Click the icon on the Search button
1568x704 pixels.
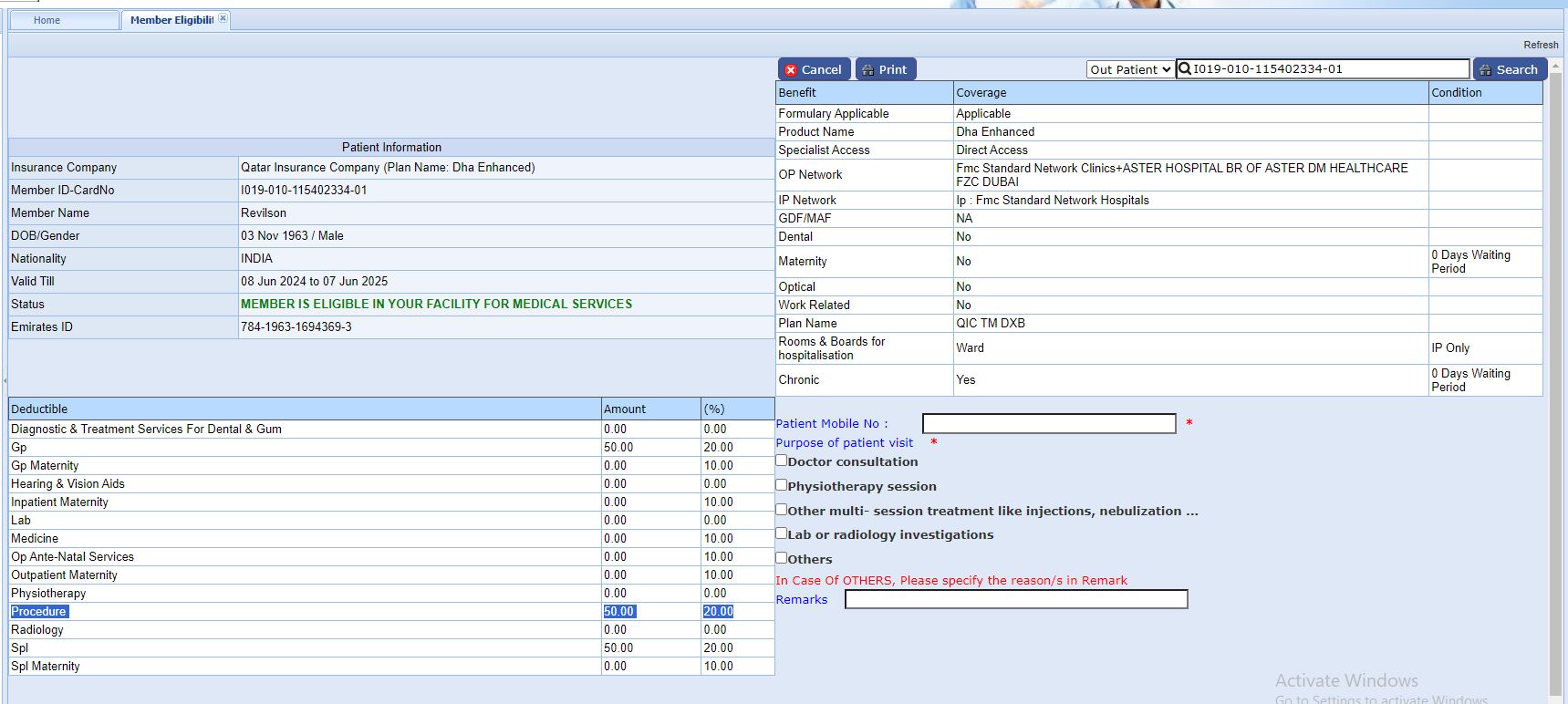(x=1485, y=70)
